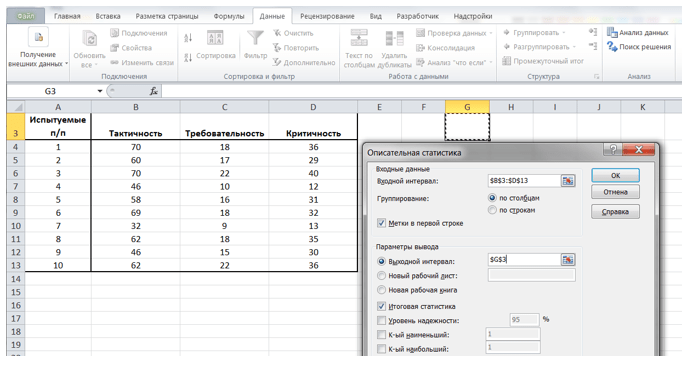This screenshot has width=689, height=367.
Task: Click Изменить связи
Action: coord(142,63)
